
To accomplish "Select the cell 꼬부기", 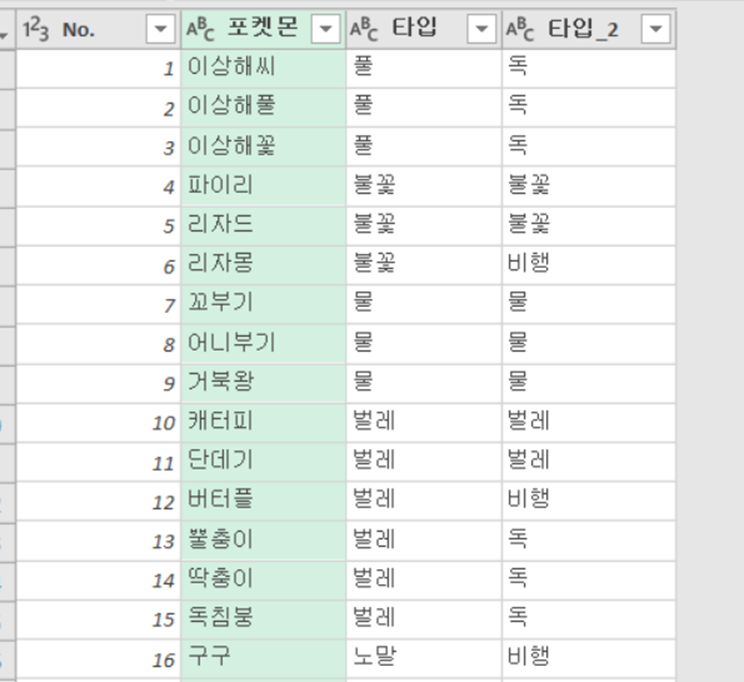I will pos(263,305).
